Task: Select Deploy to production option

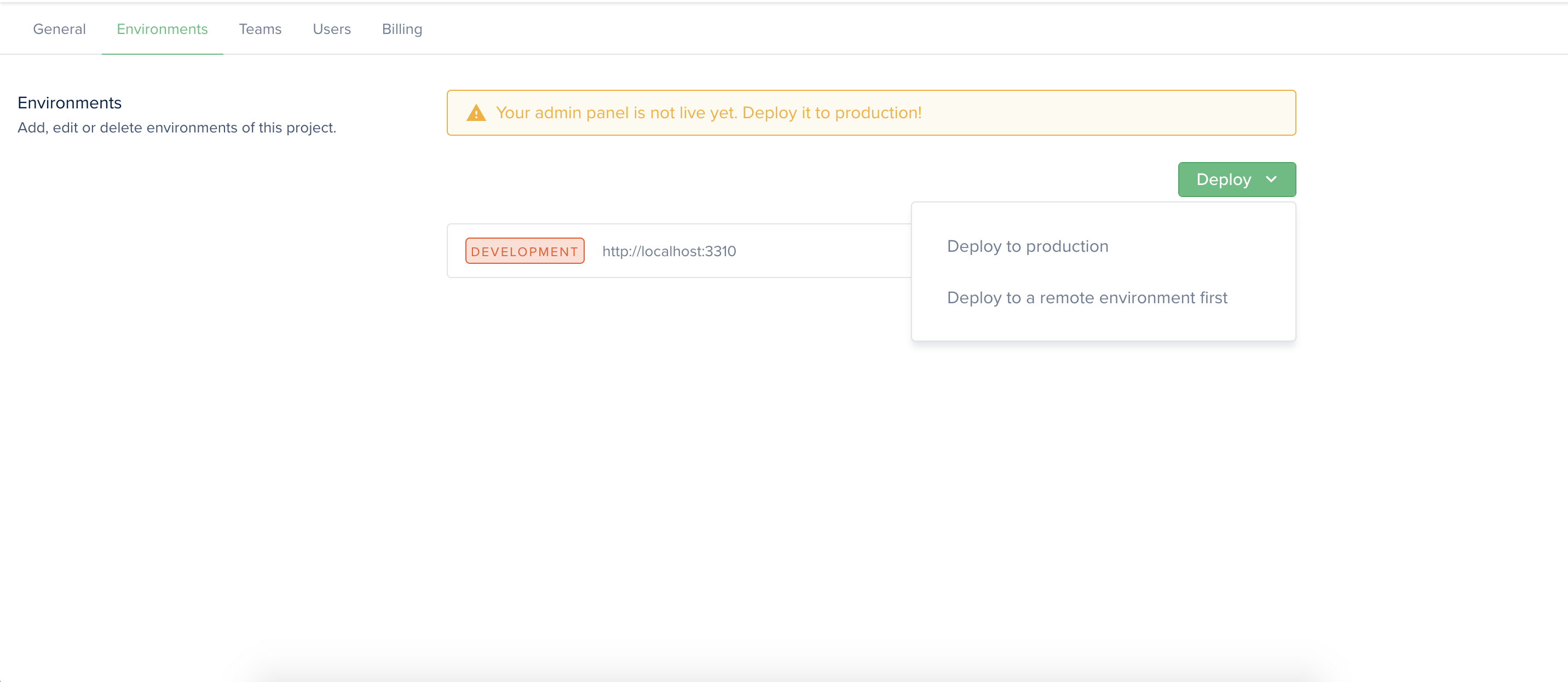Action: [1027, 246]
